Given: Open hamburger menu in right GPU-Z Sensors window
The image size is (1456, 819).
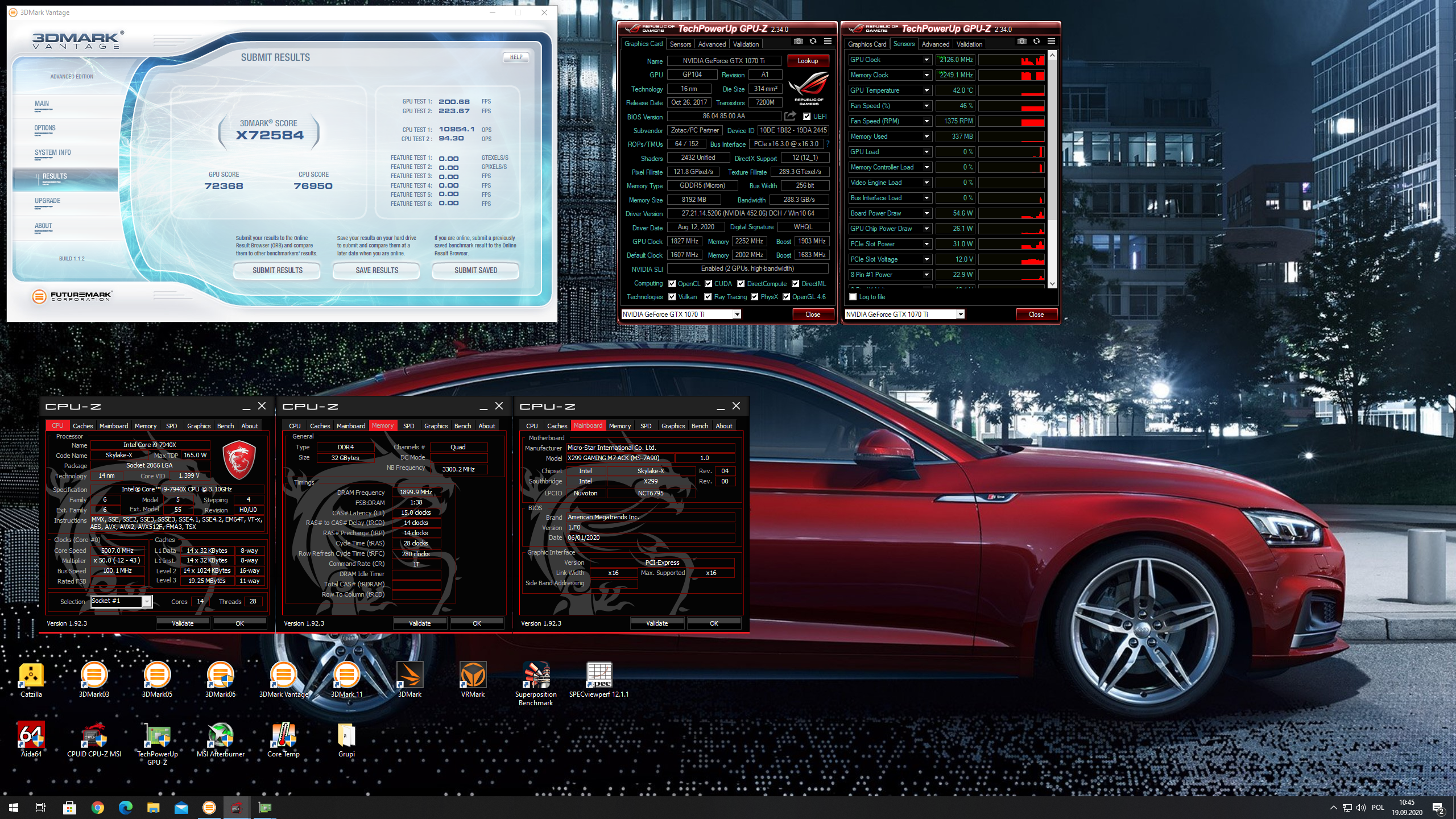Looking at the screenshot, I should click(x=1052, y=42).
